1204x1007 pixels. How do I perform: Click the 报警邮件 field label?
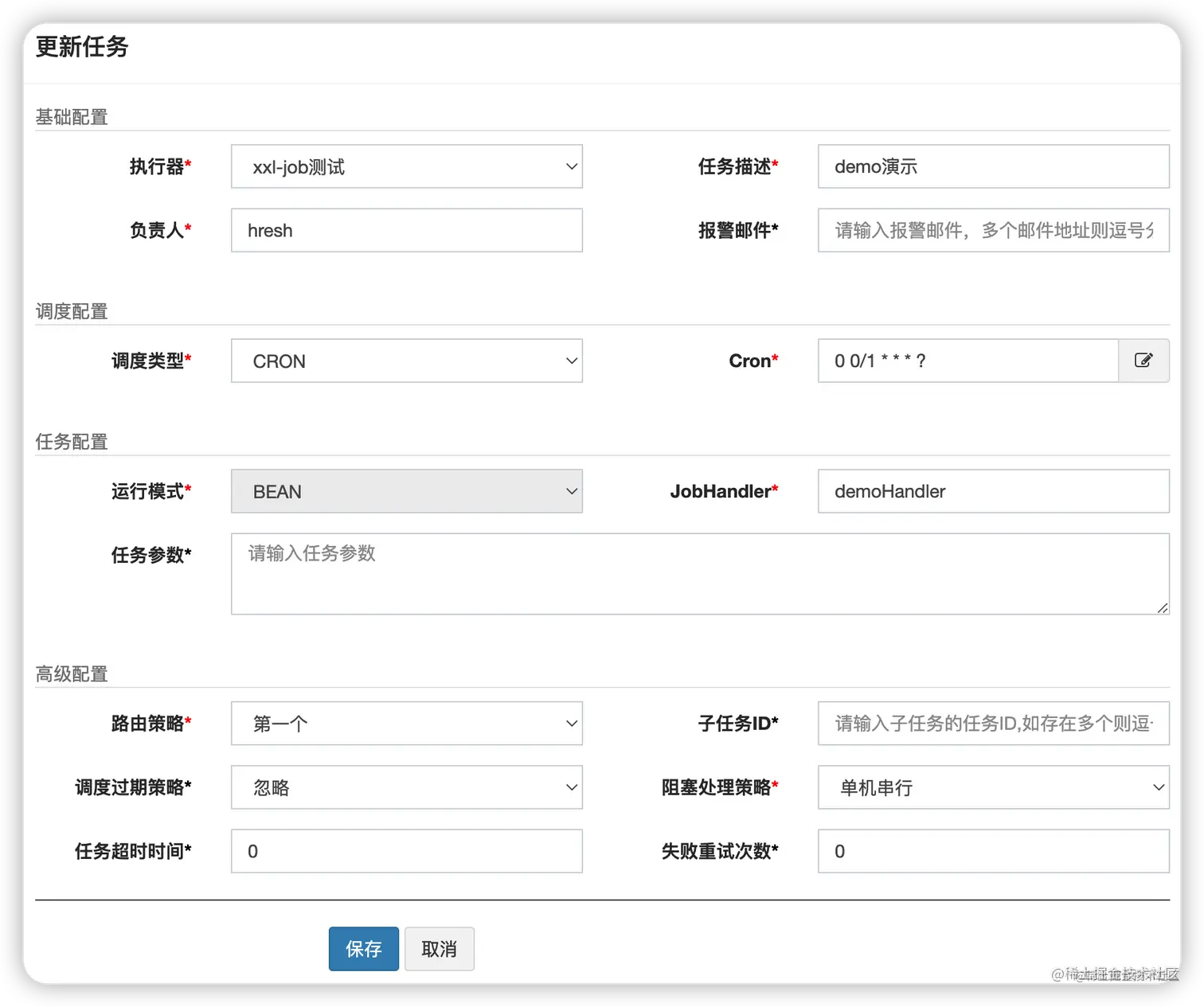click(x=738, y=230)
